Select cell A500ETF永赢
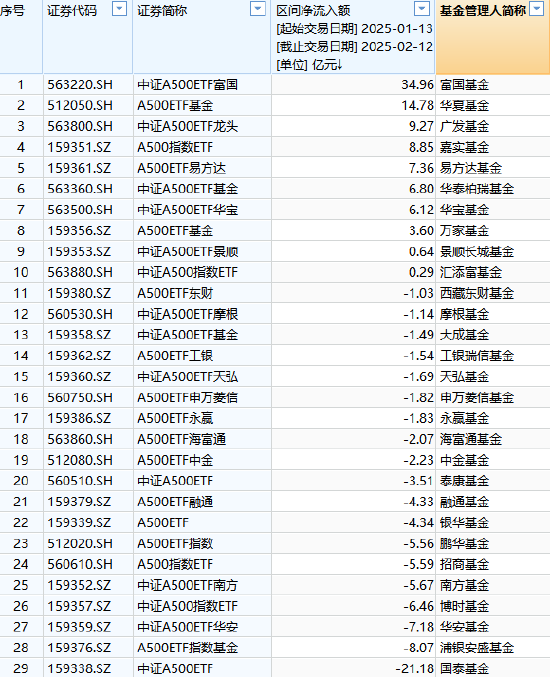Viewport: 550px width, 677px height. [202, 418]
